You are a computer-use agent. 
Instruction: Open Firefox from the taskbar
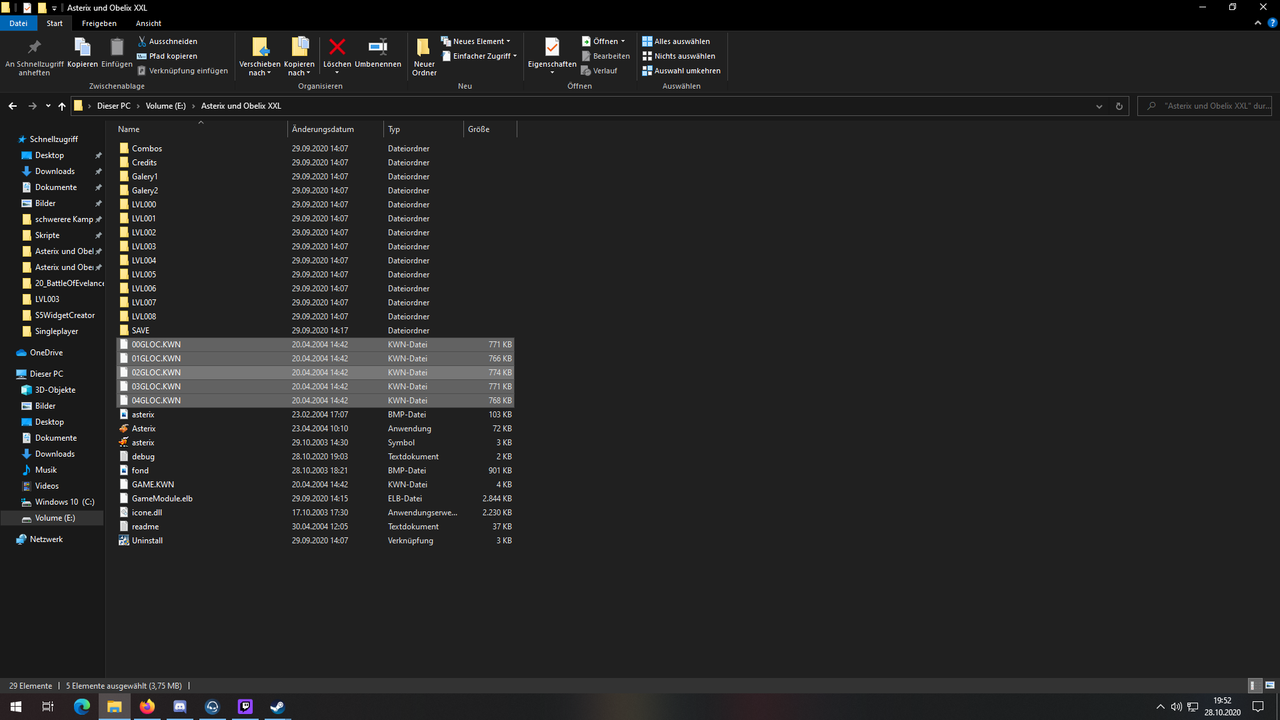pyautogui.click(x=147, y=707)
